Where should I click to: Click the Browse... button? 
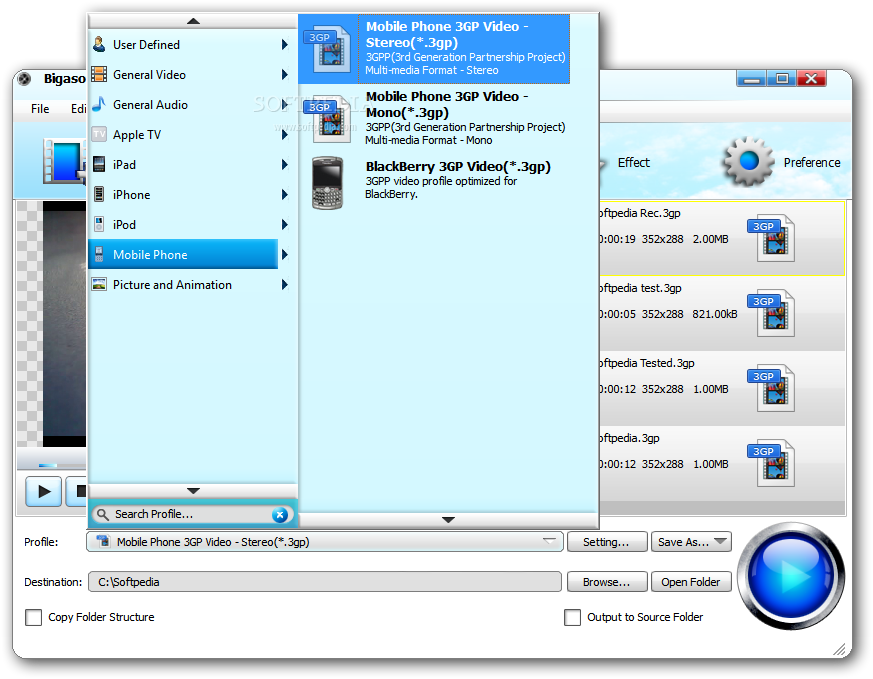click(607, 582)
